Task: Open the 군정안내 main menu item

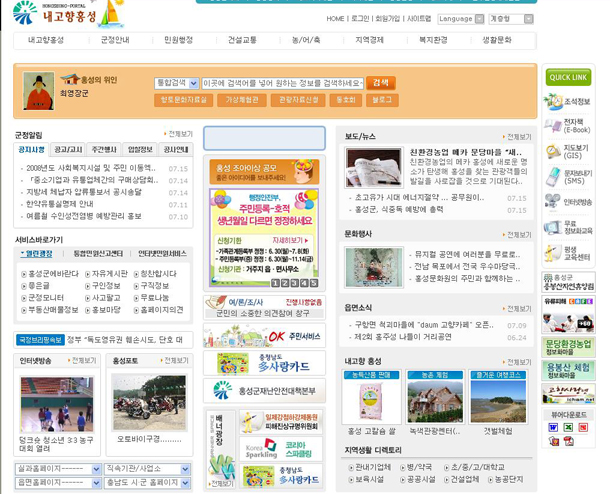Action: pyautogui.click(x=115, y=40)
